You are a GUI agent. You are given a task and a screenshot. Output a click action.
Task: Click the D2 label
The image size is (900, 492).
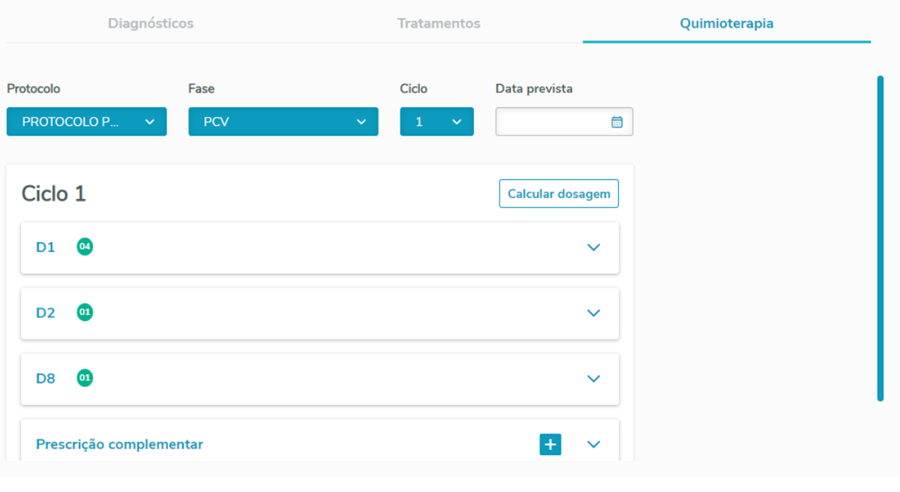[x=45, y=313]
